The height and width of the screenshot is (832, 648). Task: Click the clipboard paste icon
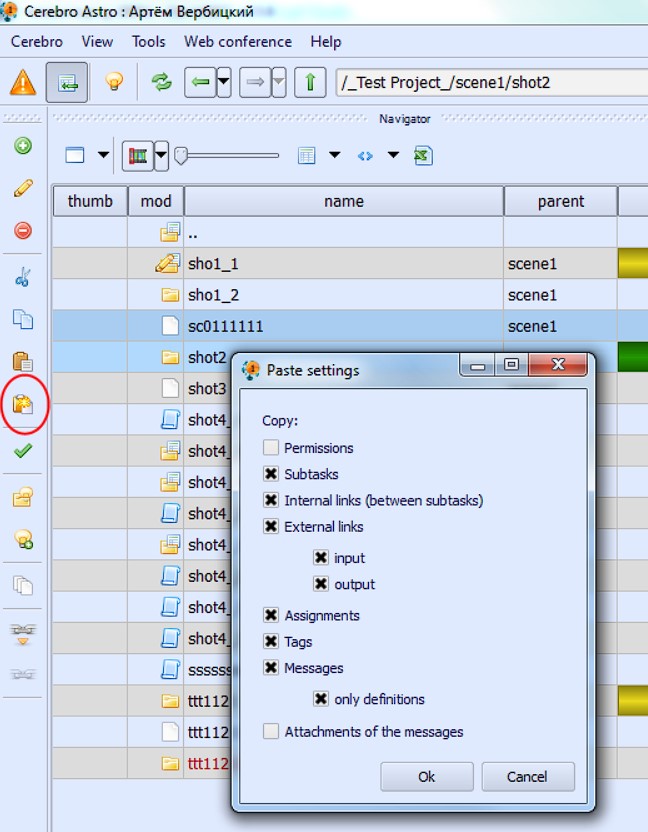(x=23, y=361)
